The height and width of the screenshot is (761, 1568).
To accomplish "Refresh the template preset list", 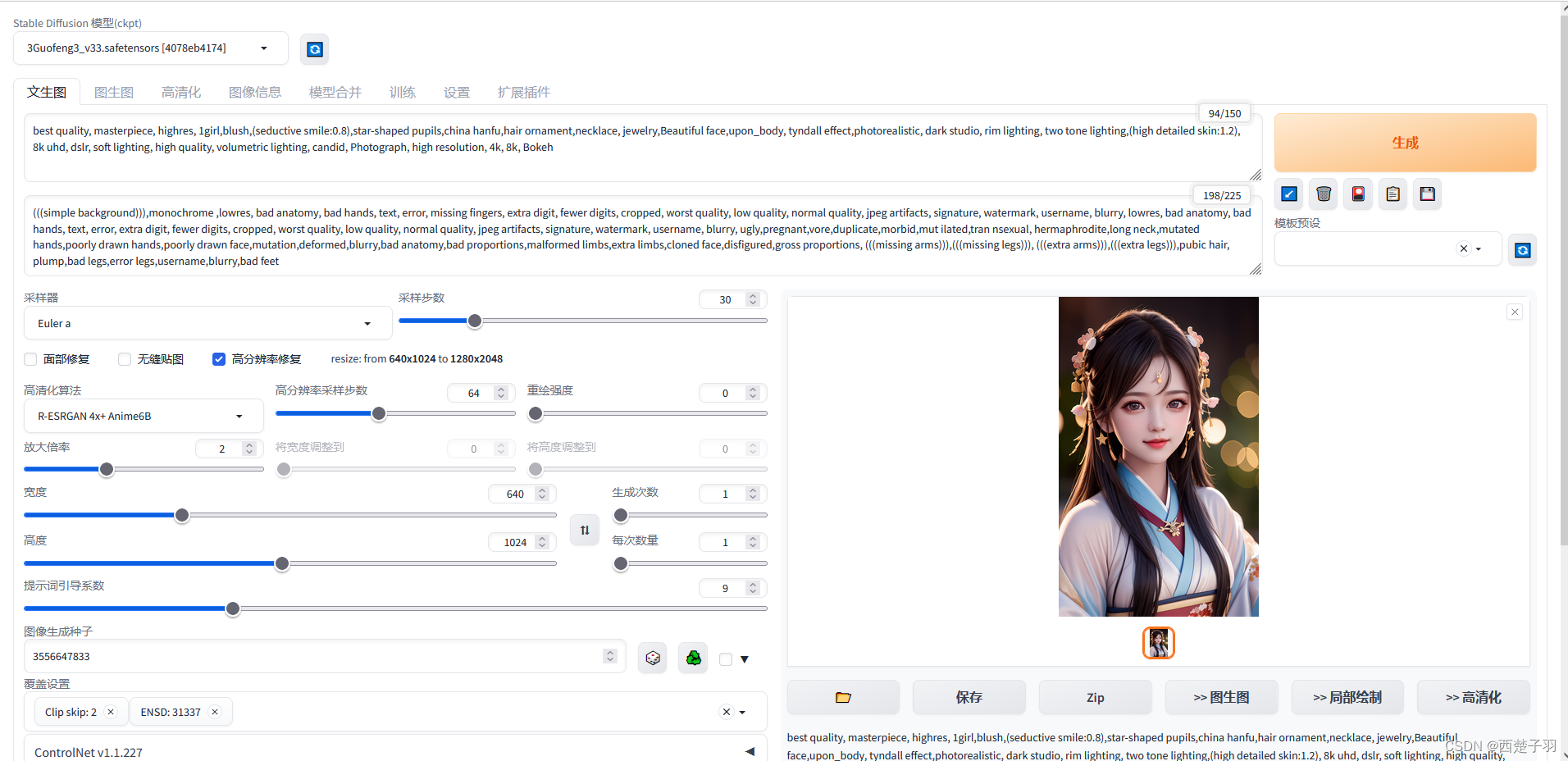I will pyautogui.click(x=1523, y=250).
